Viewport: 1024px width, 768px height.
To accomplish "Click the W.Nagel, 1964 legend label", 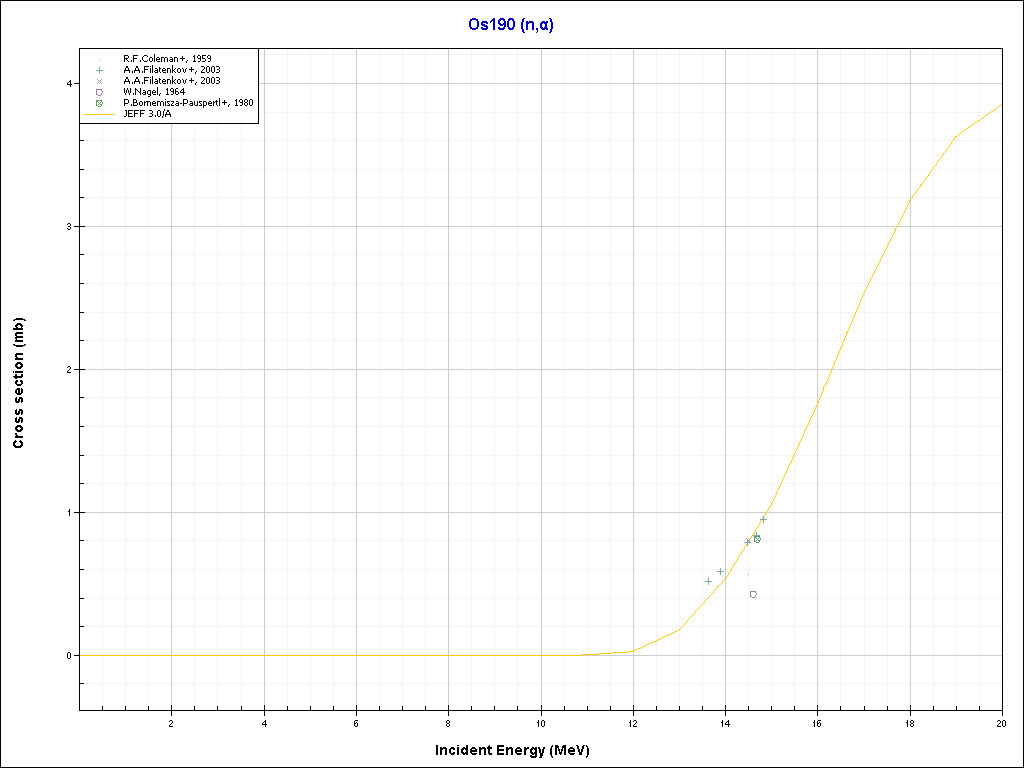I will [x=154, y=92].
